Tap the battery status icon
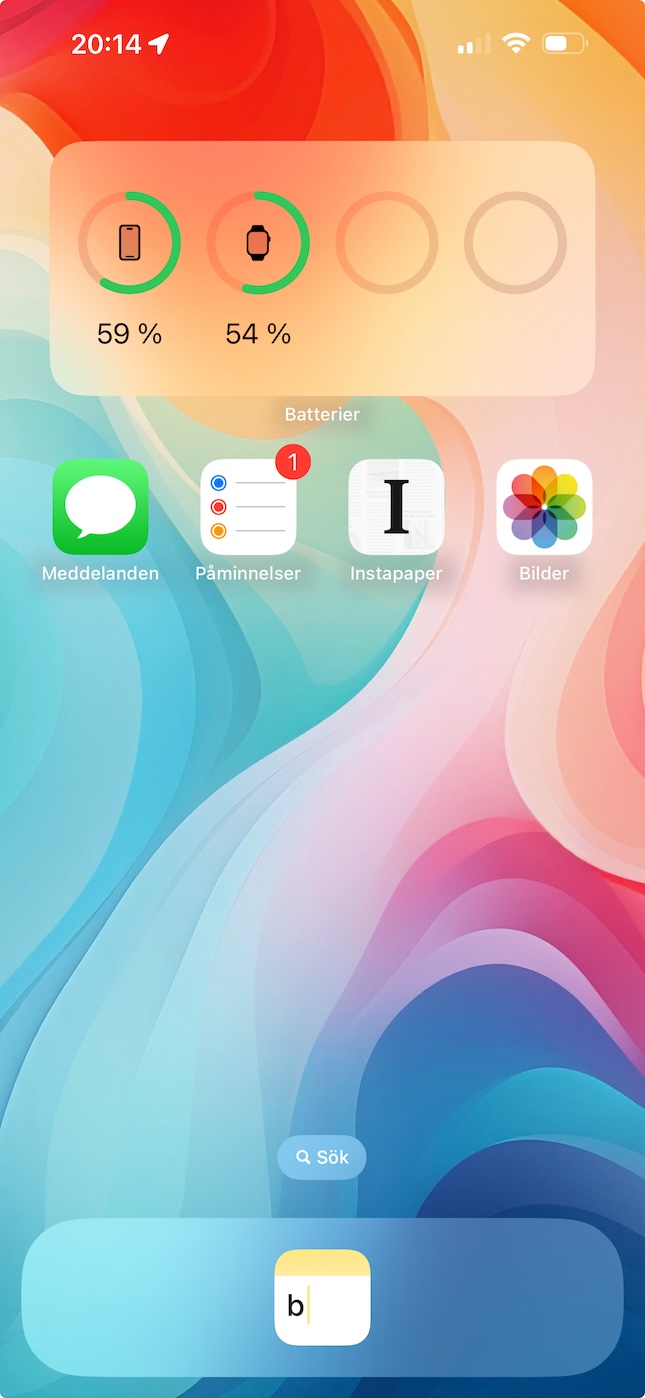This screenshot has width=645, height=1398. click(564, 43)
